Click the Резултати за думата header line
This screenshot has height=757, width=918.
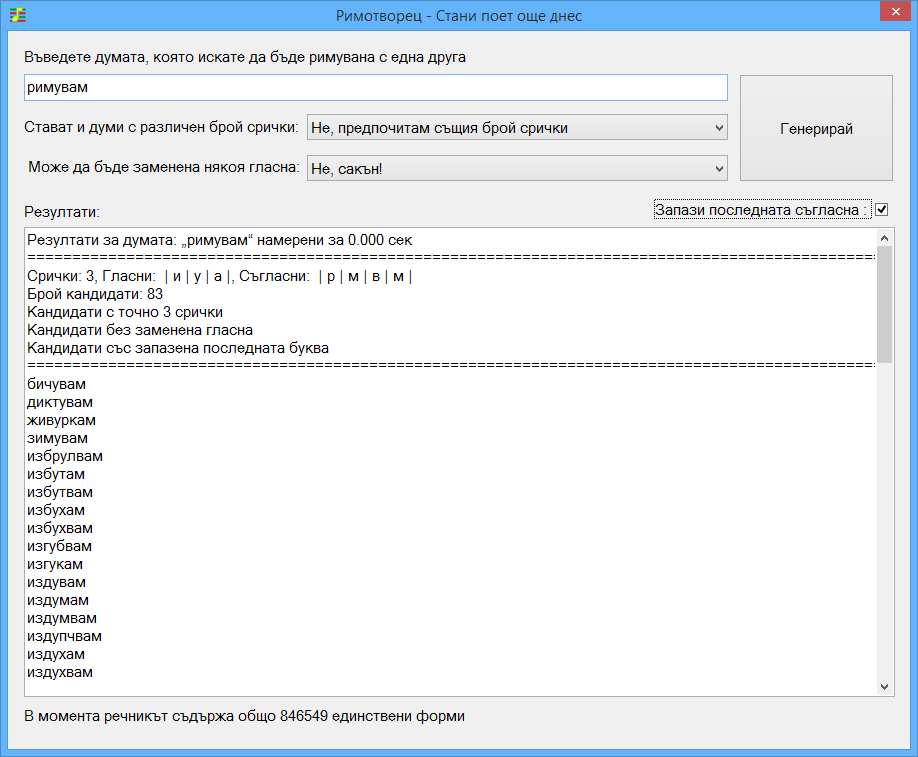point(220,240)
